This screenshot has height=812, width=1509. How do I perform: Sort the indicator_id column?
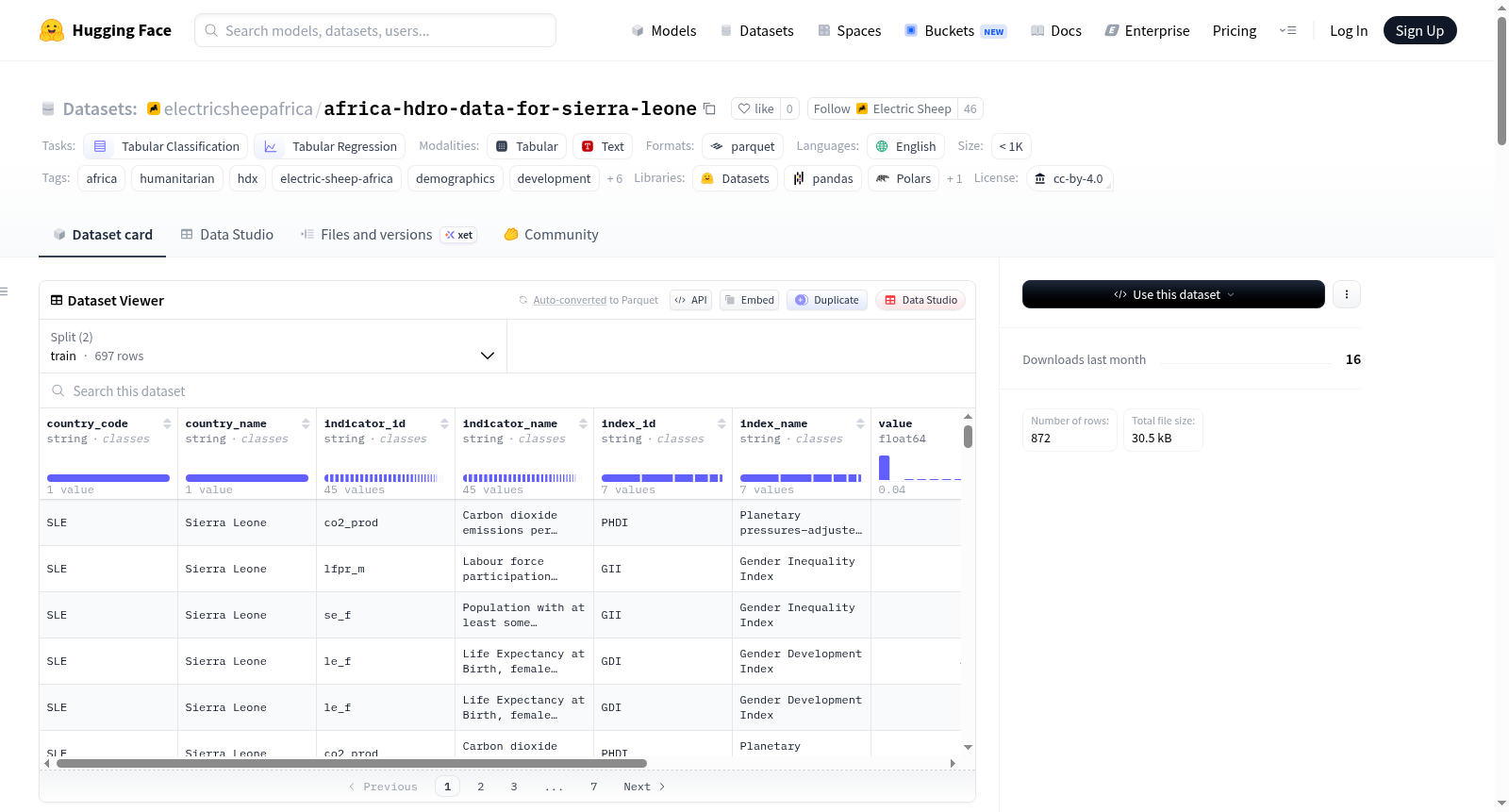coord(444,423)
